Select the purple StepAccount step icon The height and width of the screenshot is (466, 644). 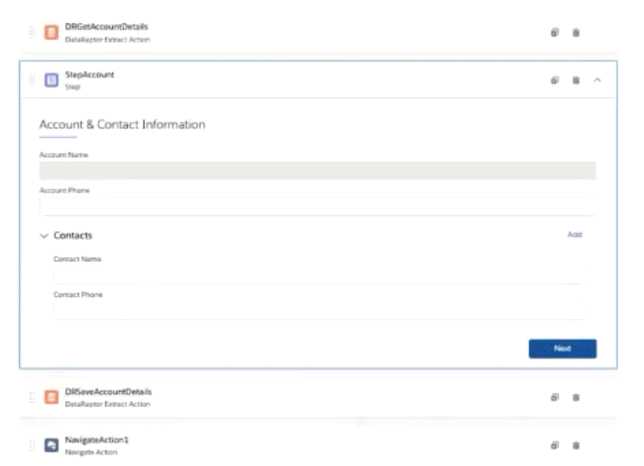(x=51, y=80)
